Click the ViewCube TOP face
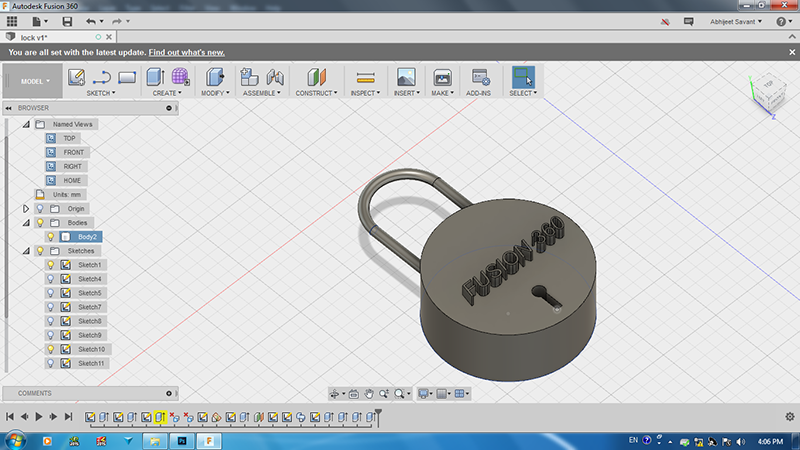 pyautogui.click(x=768, y=85)
